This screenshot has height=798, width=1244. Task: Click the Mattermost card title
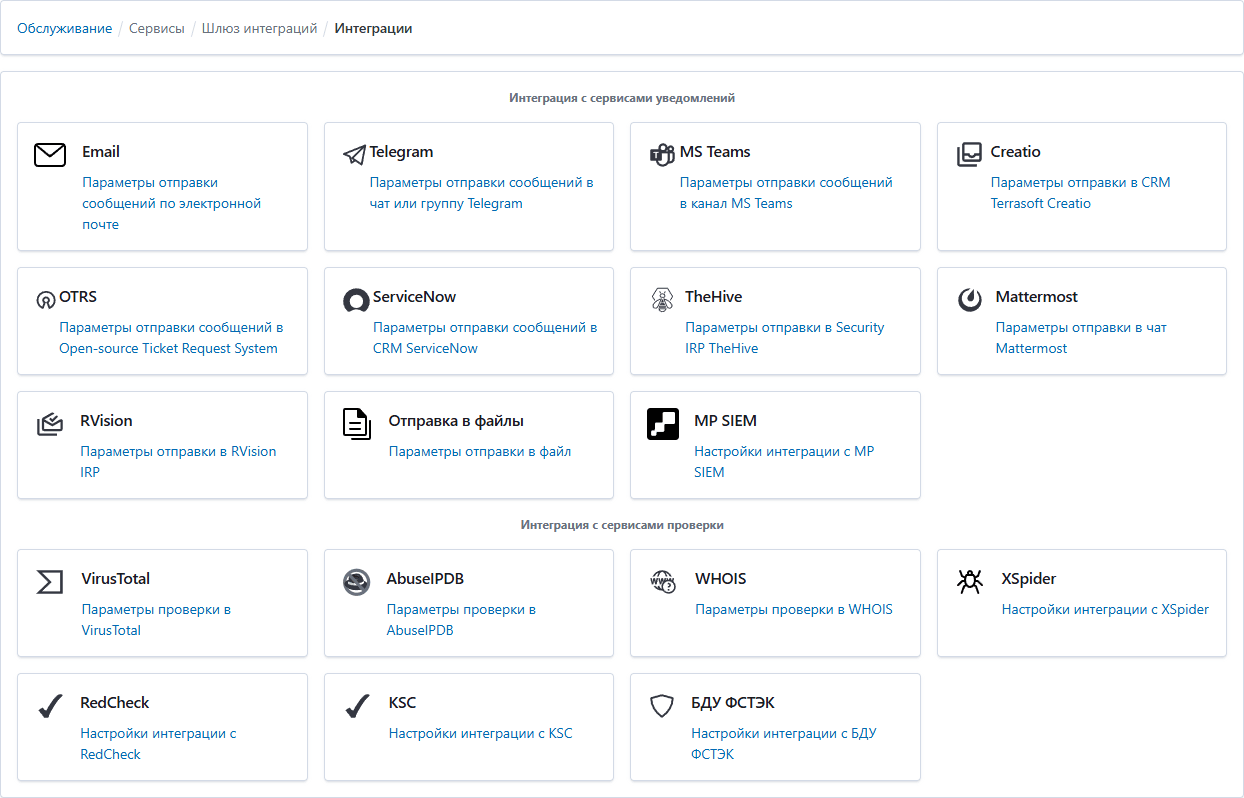pos(1037,297)
